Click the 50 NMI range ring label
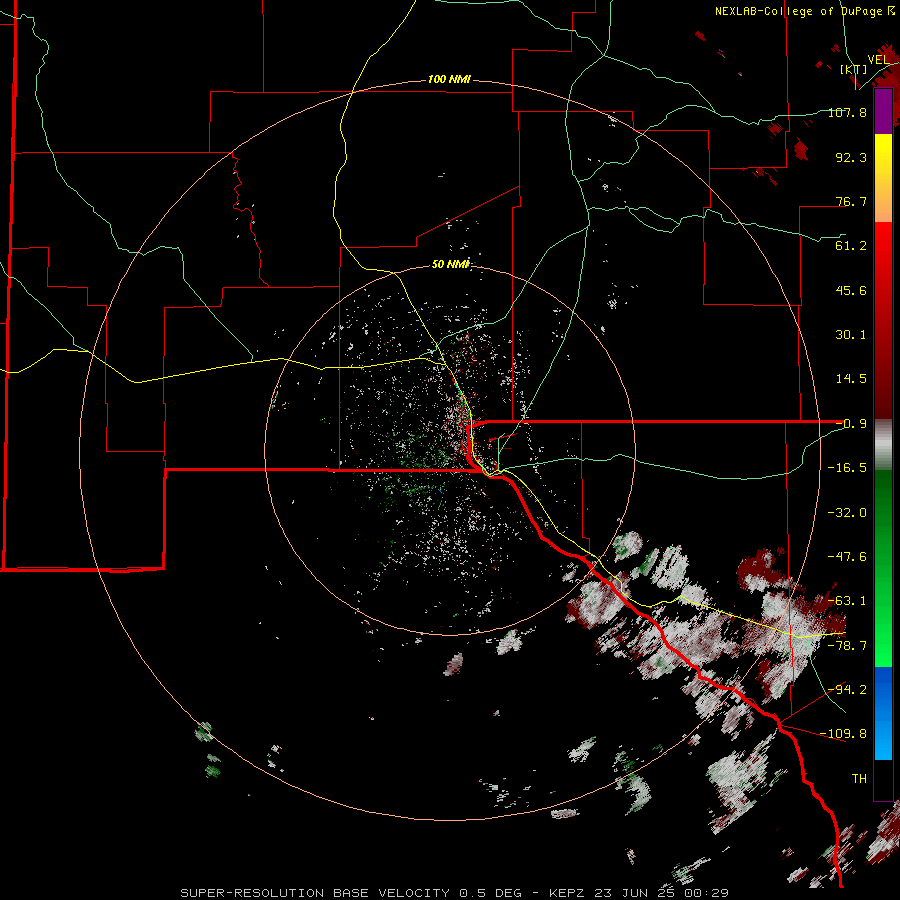The width and height of the screenshot is (900, 900). (450, 264)
